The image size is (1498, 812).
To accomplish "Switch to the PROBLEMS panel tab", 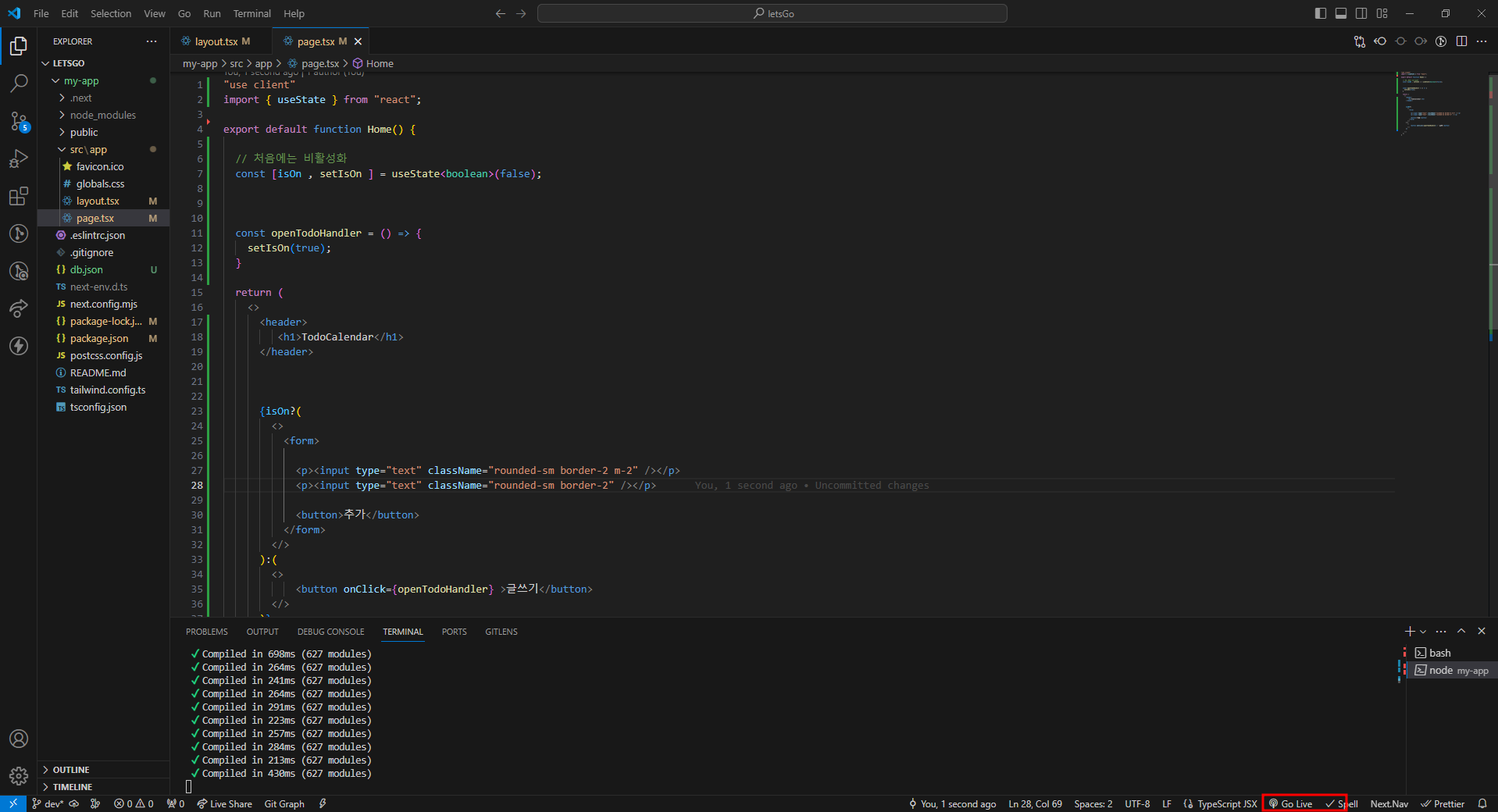I will coord(207,632).
